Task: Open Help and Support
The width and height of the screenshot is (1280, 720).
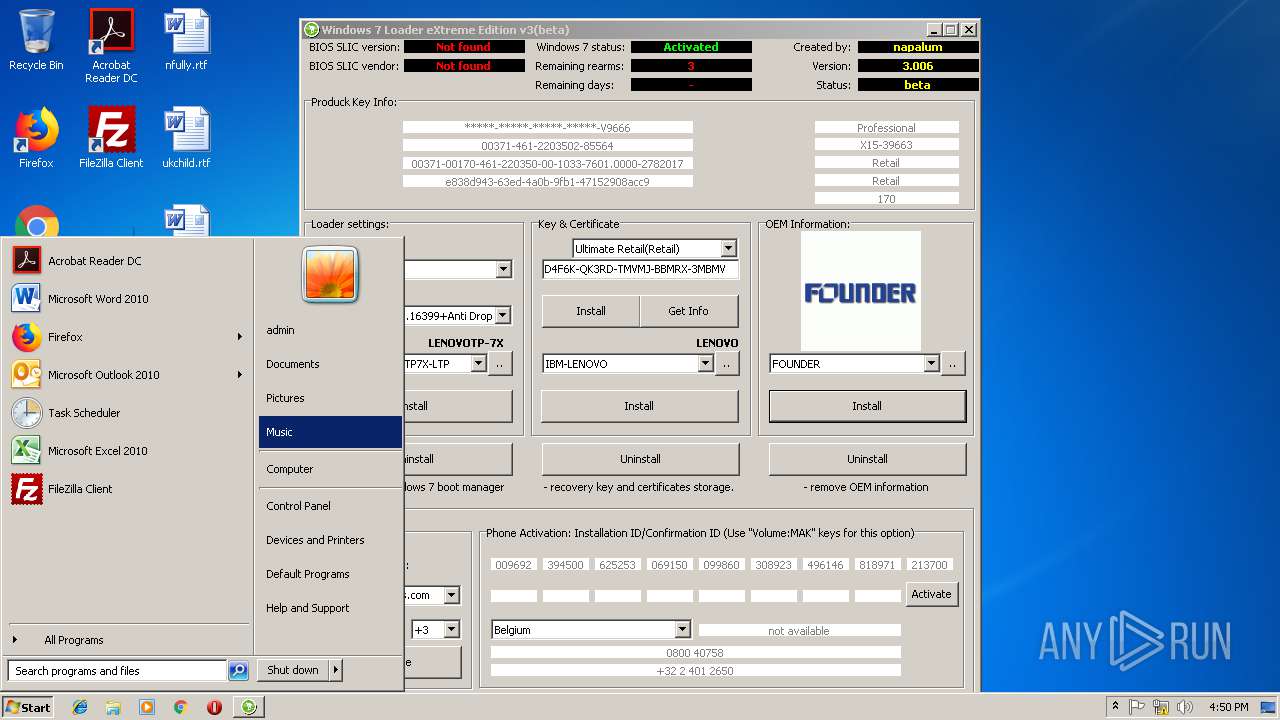Action: (330, 608)
